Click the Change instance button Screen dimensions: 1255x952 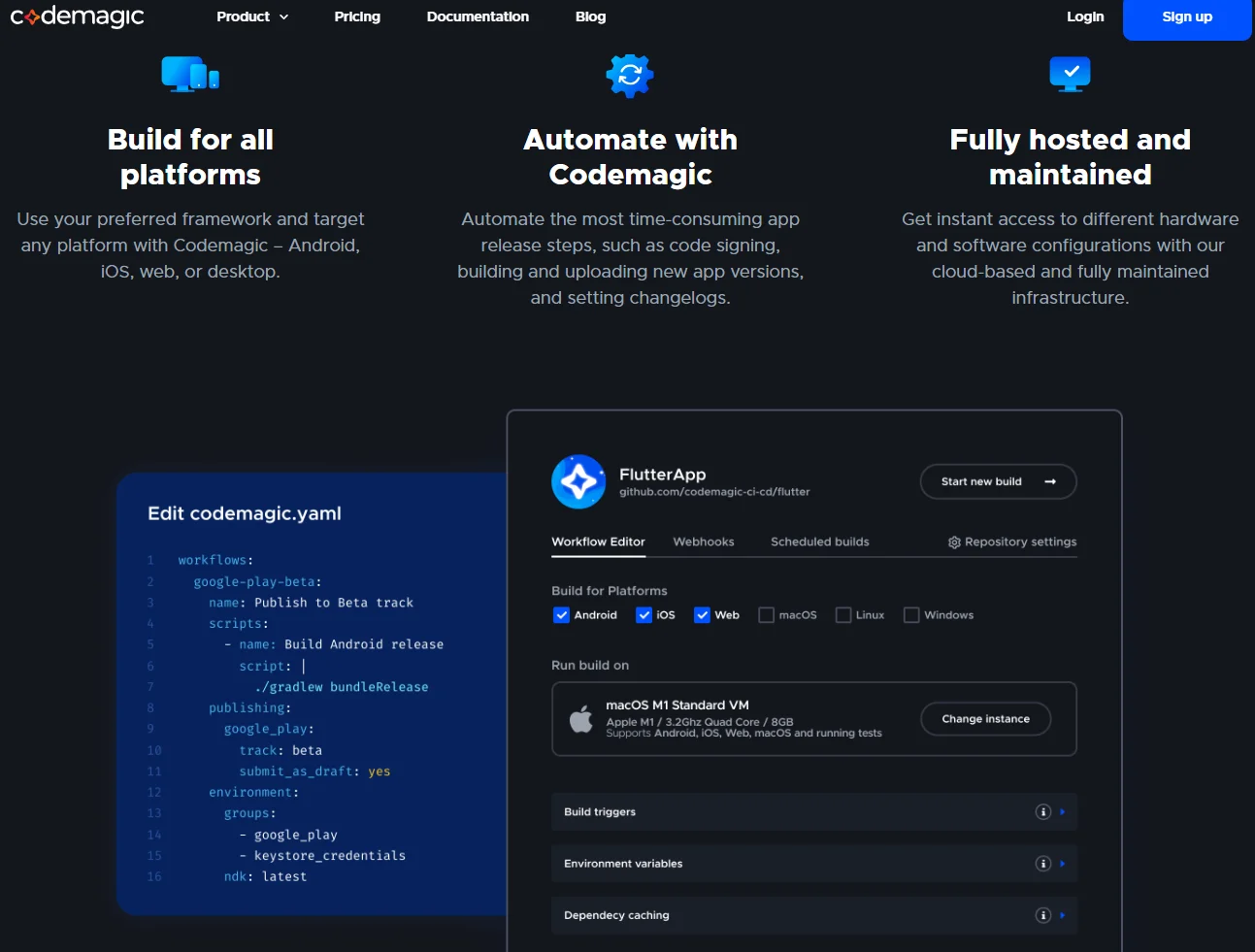pos(985,719)
